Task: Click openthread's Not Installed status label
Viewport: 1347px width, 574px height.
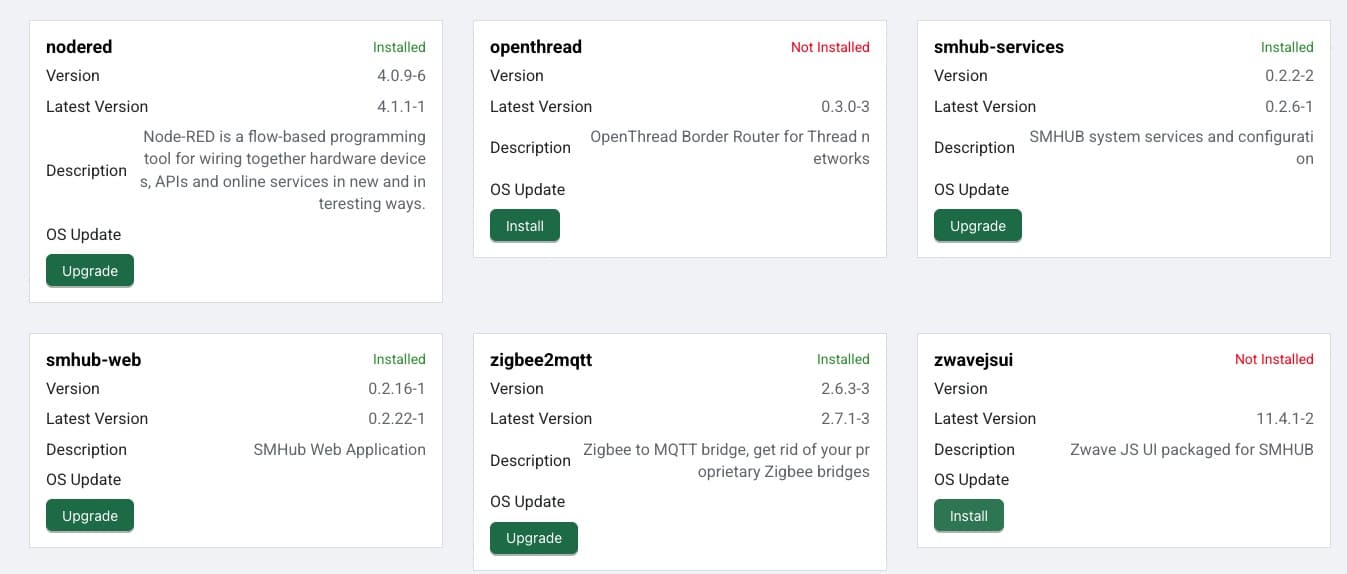Action: click(830, 47)
